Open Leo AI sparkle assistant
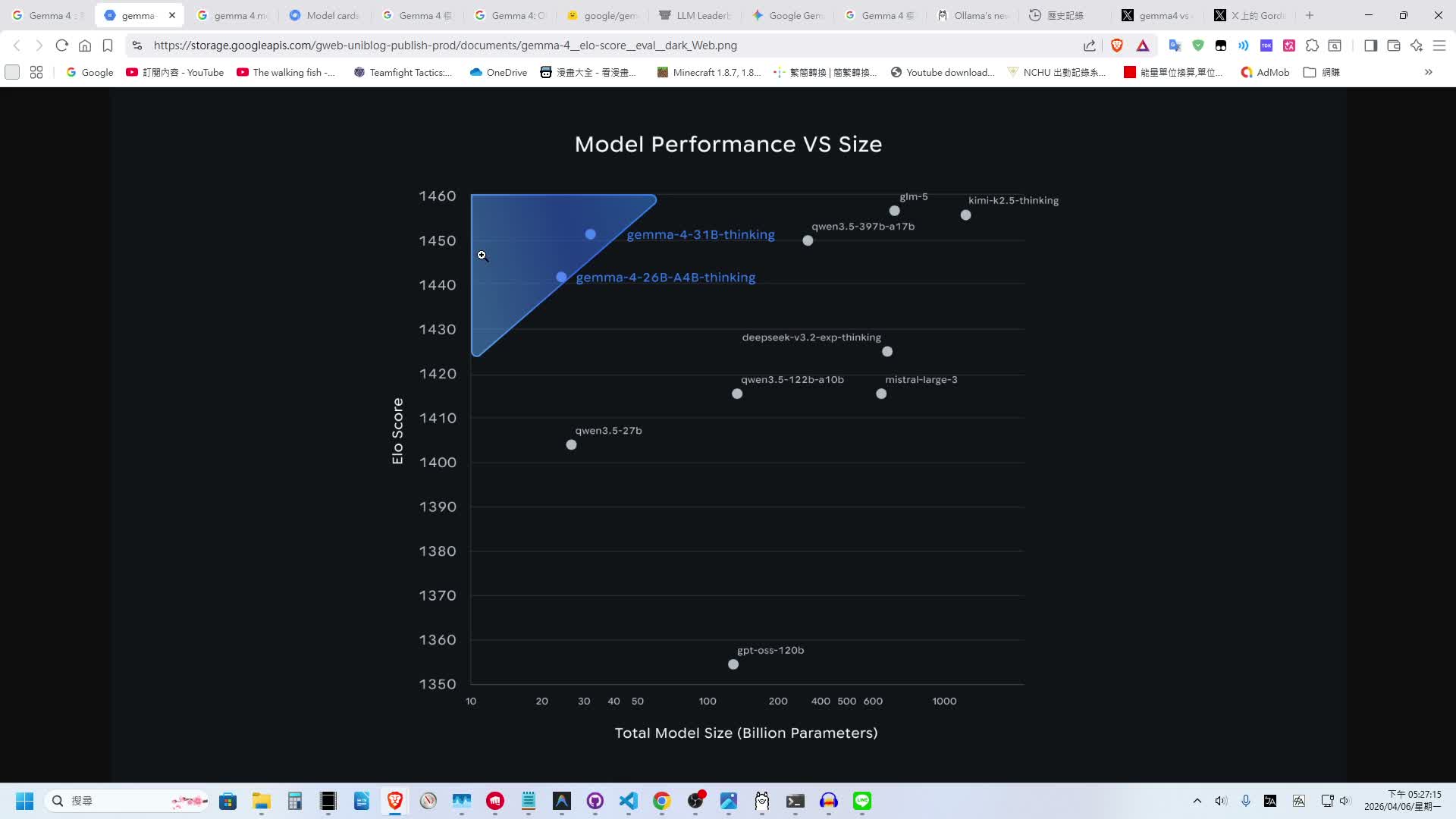This screenshot has width=1456, height=819. point(1417,45)
